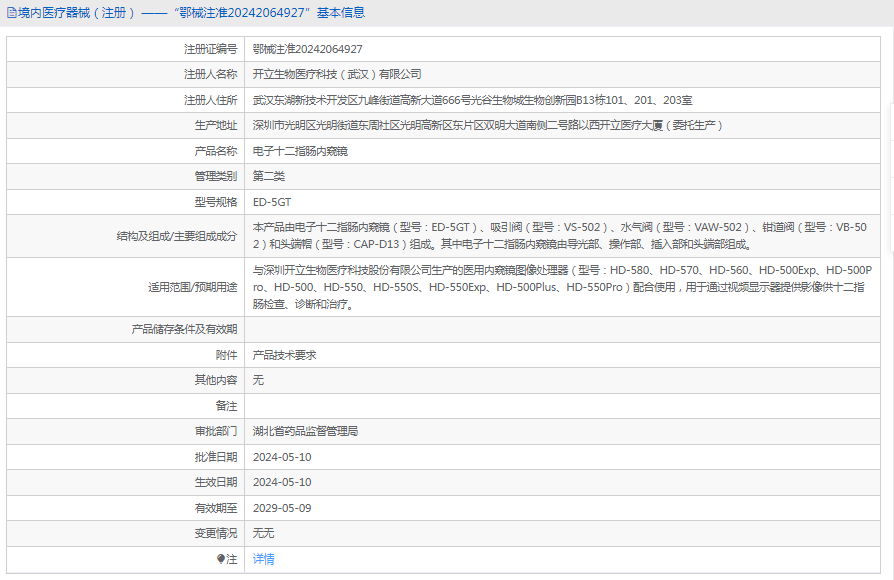Click the 管理类别 label
Viewport: 894px width, 580px height.
(216, 176)
